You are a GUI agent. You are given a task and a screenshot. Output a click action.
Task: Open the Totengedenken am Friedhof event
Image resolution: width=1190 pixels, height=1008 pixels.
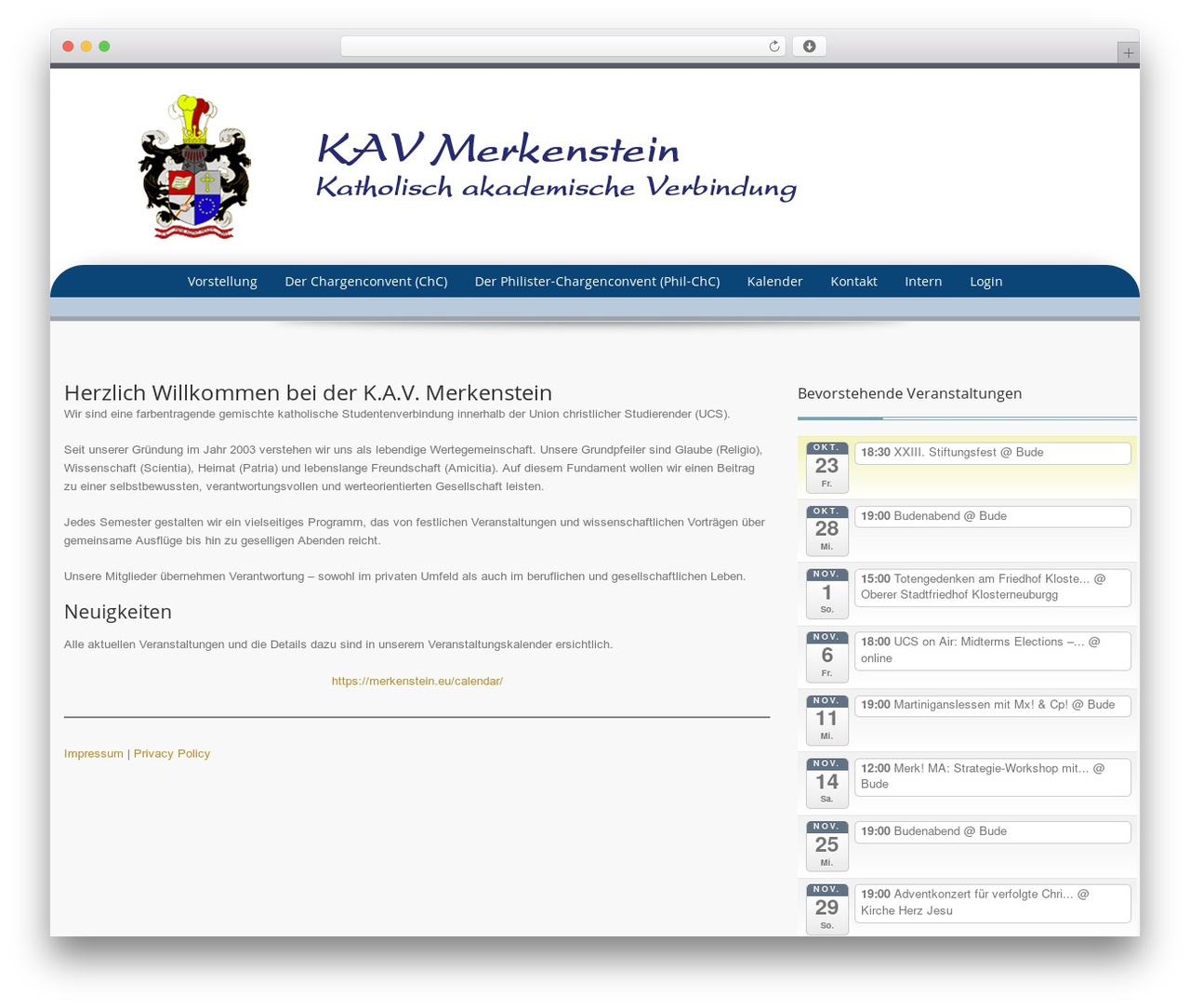click(x=992, y=587)
